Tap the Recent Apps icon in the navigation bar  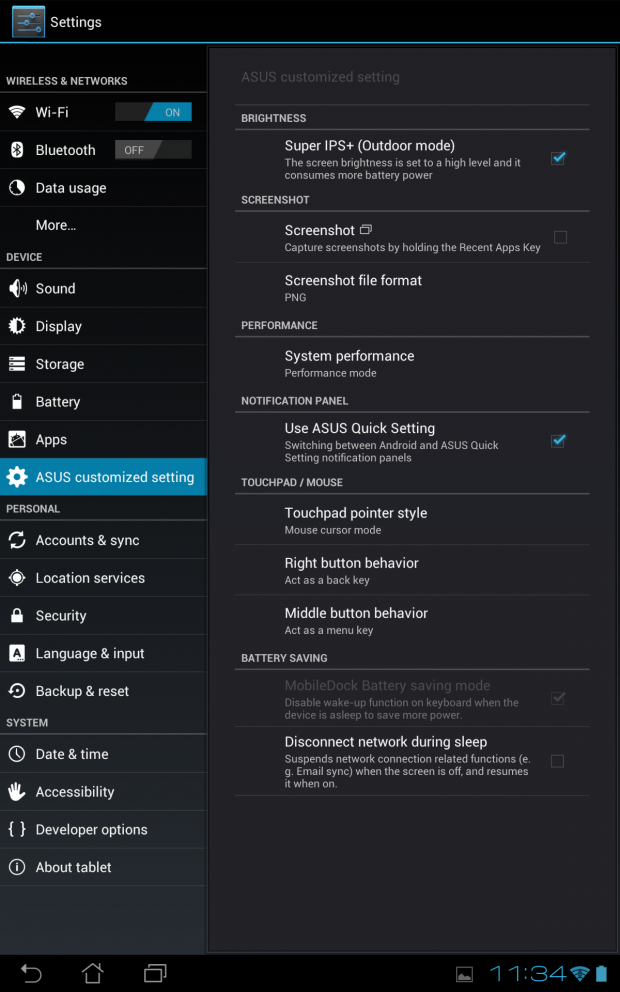[x=154, y=971]
